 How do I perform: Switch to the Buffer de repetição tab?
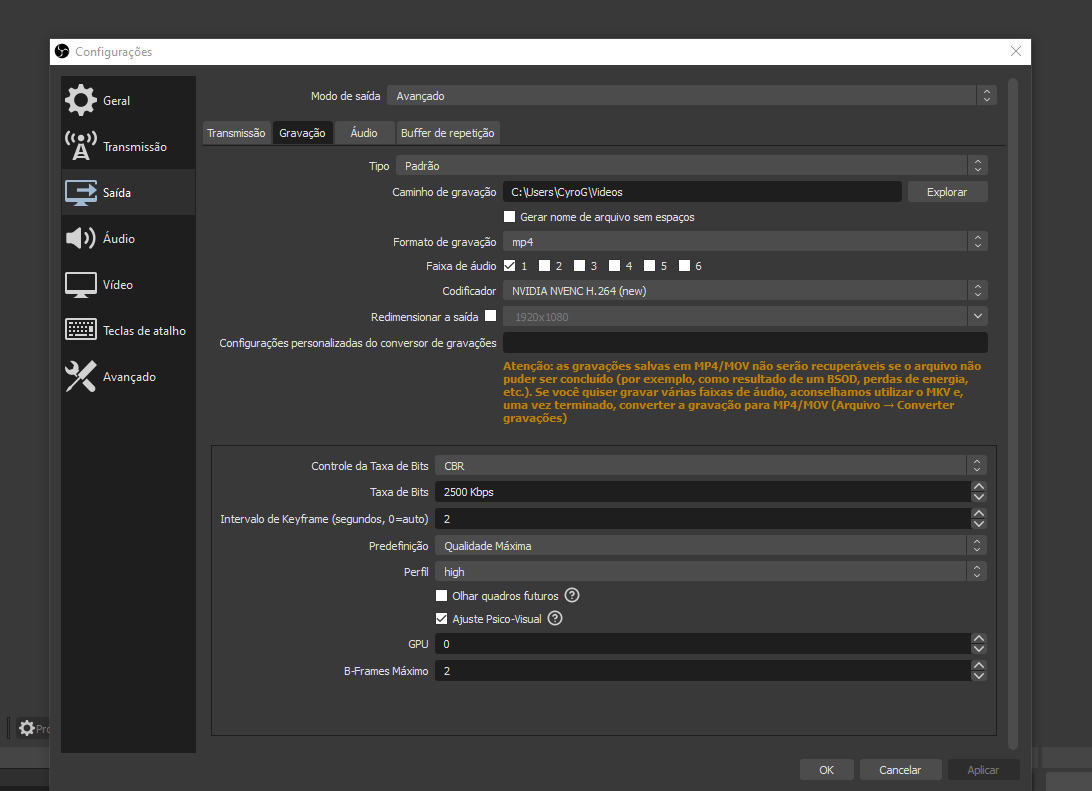pyautogui.click(x=448, y=133)
